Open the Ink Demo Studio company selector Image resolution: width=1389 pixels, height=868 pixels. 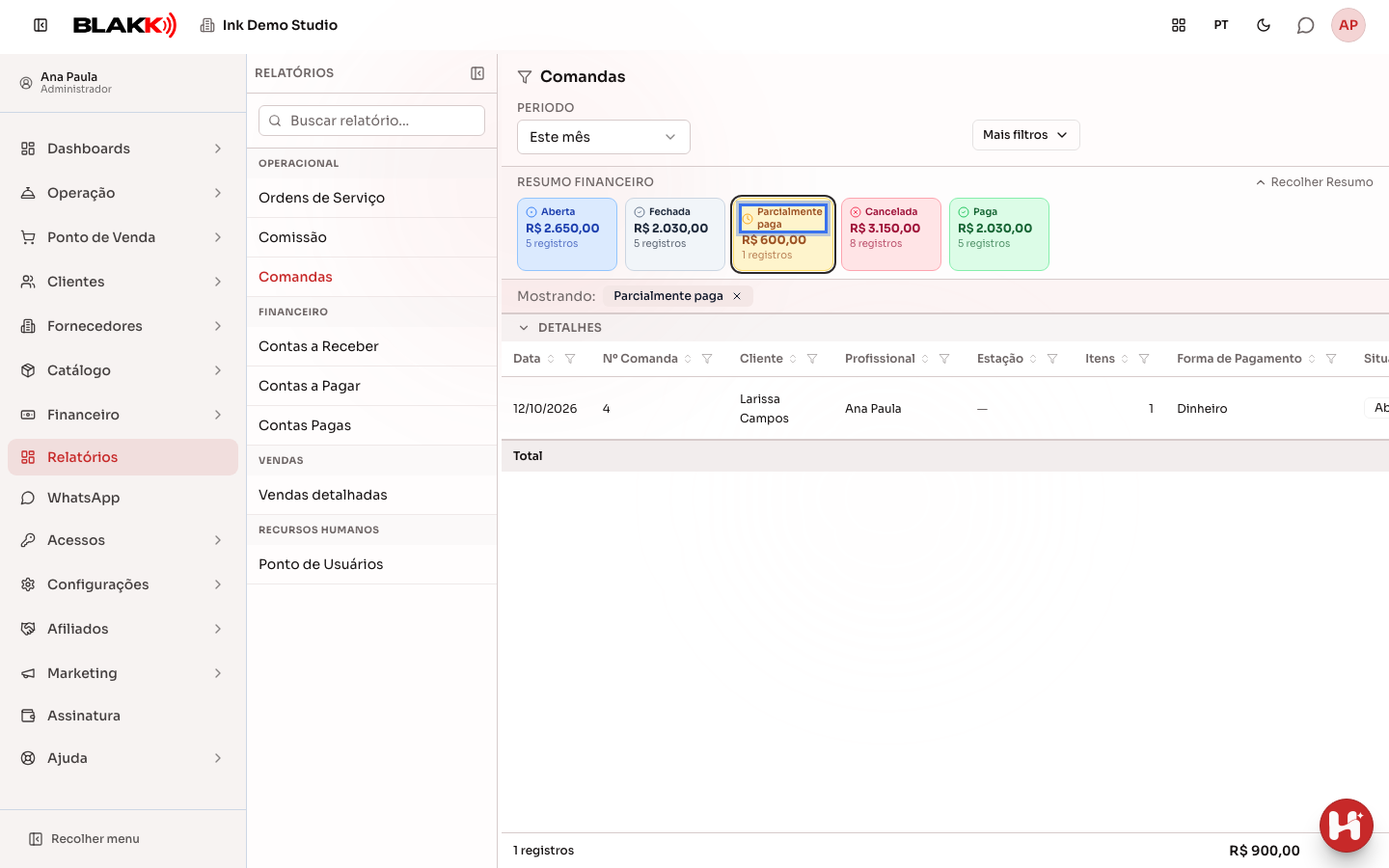coord(269,25)
